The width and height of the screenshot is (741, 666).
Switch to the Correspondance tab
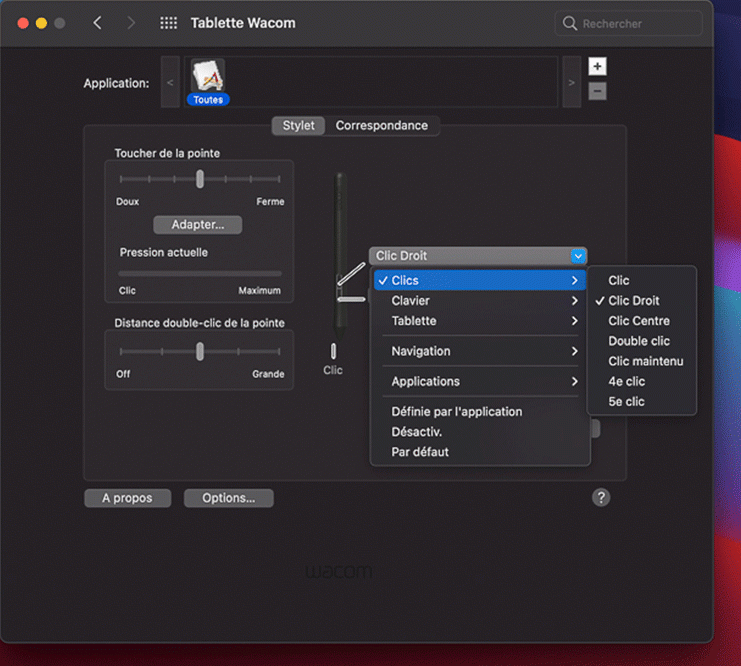coord(382,126)
